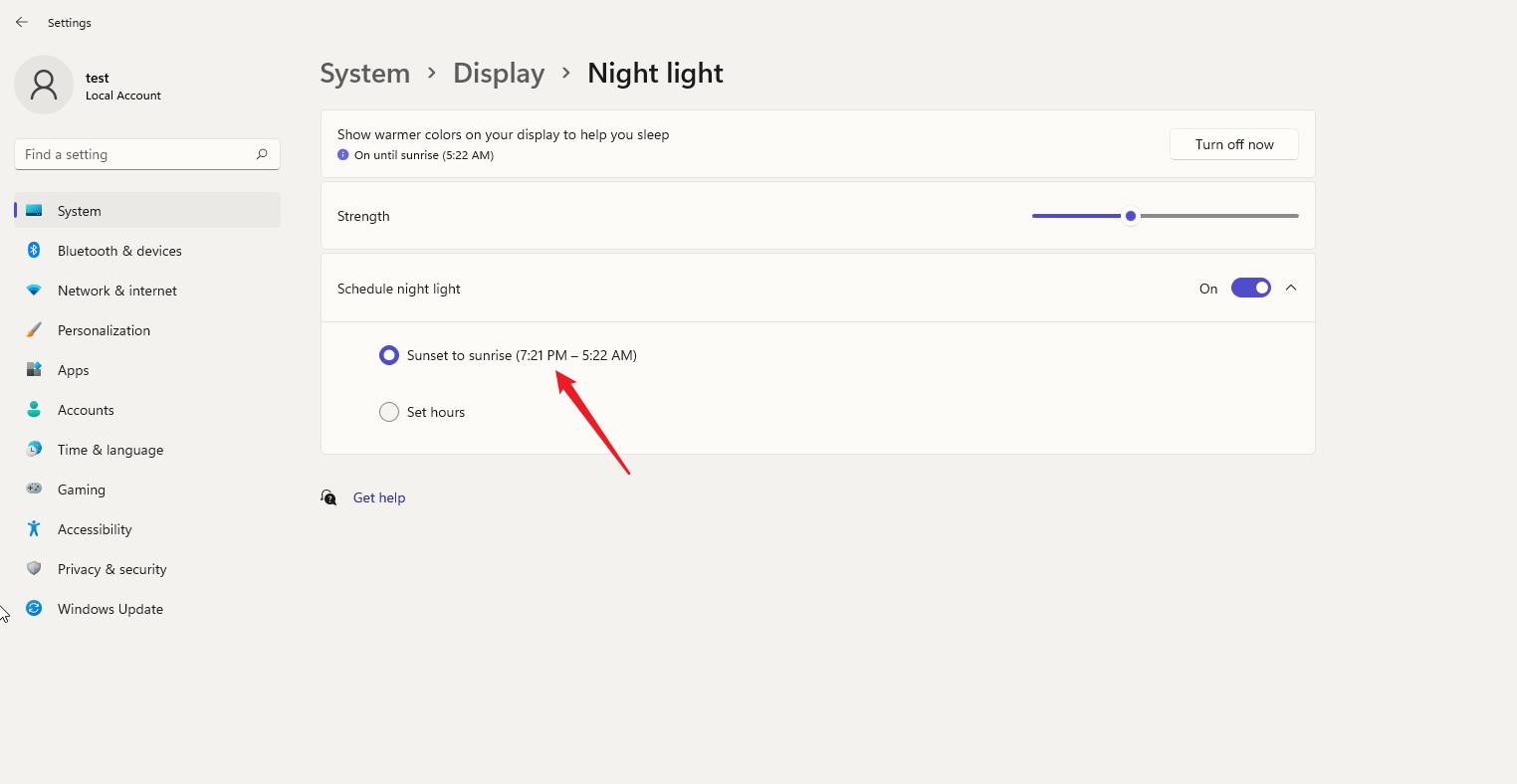1517x784 pixels.
Task: Select the Sunset to sunrise radio button
Action: click(x=388, y=354)
